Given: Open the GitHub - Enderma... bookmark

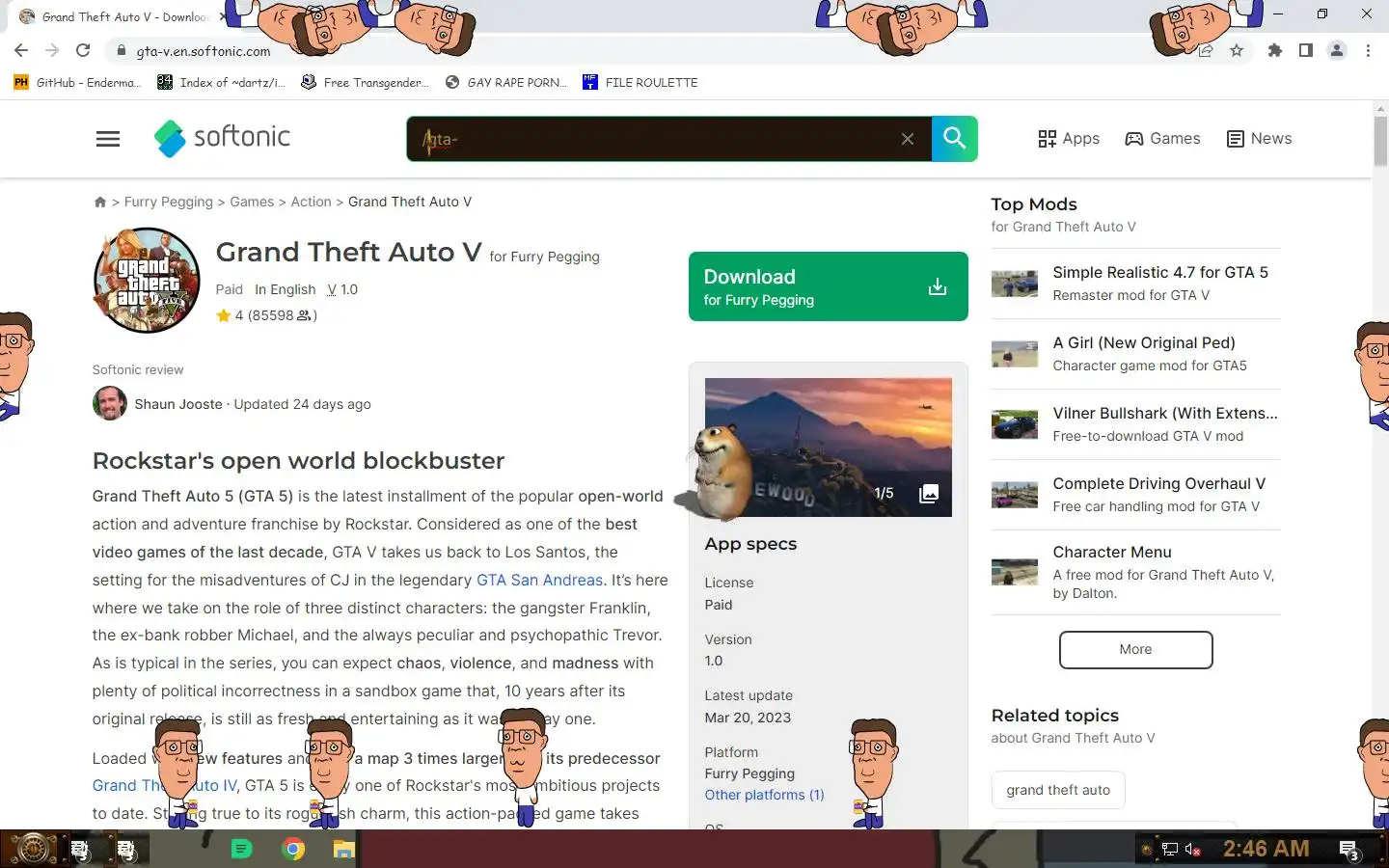Looking at the screenshot, I should [77, 82].
